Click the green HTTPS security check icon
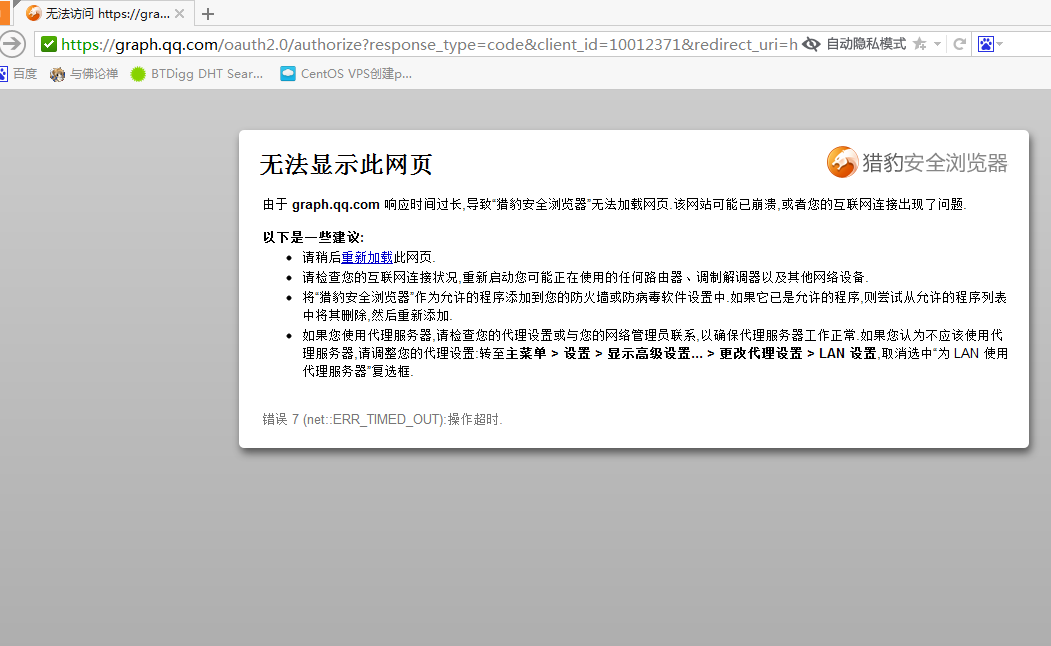 [x=49, y=44]
